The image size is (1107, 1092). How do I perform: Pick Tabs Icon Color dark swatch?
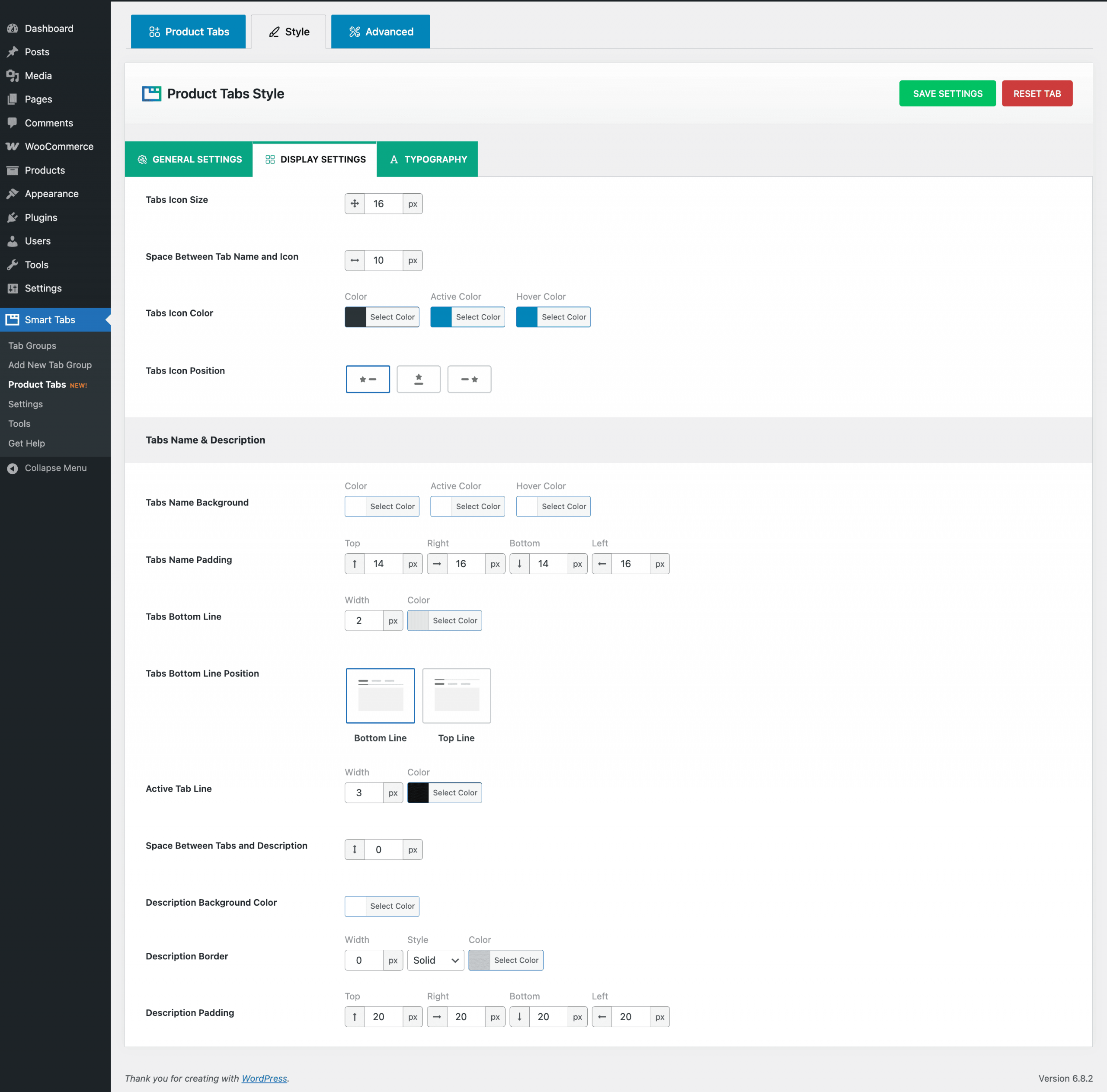pyautogui.click(x=355, y=317)
